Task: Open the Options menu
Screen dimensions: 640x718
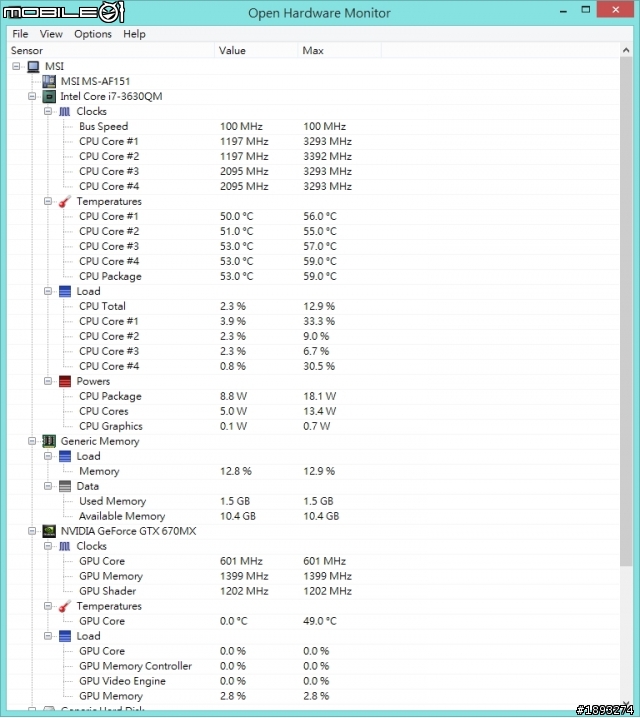Action: coord(93,34)
